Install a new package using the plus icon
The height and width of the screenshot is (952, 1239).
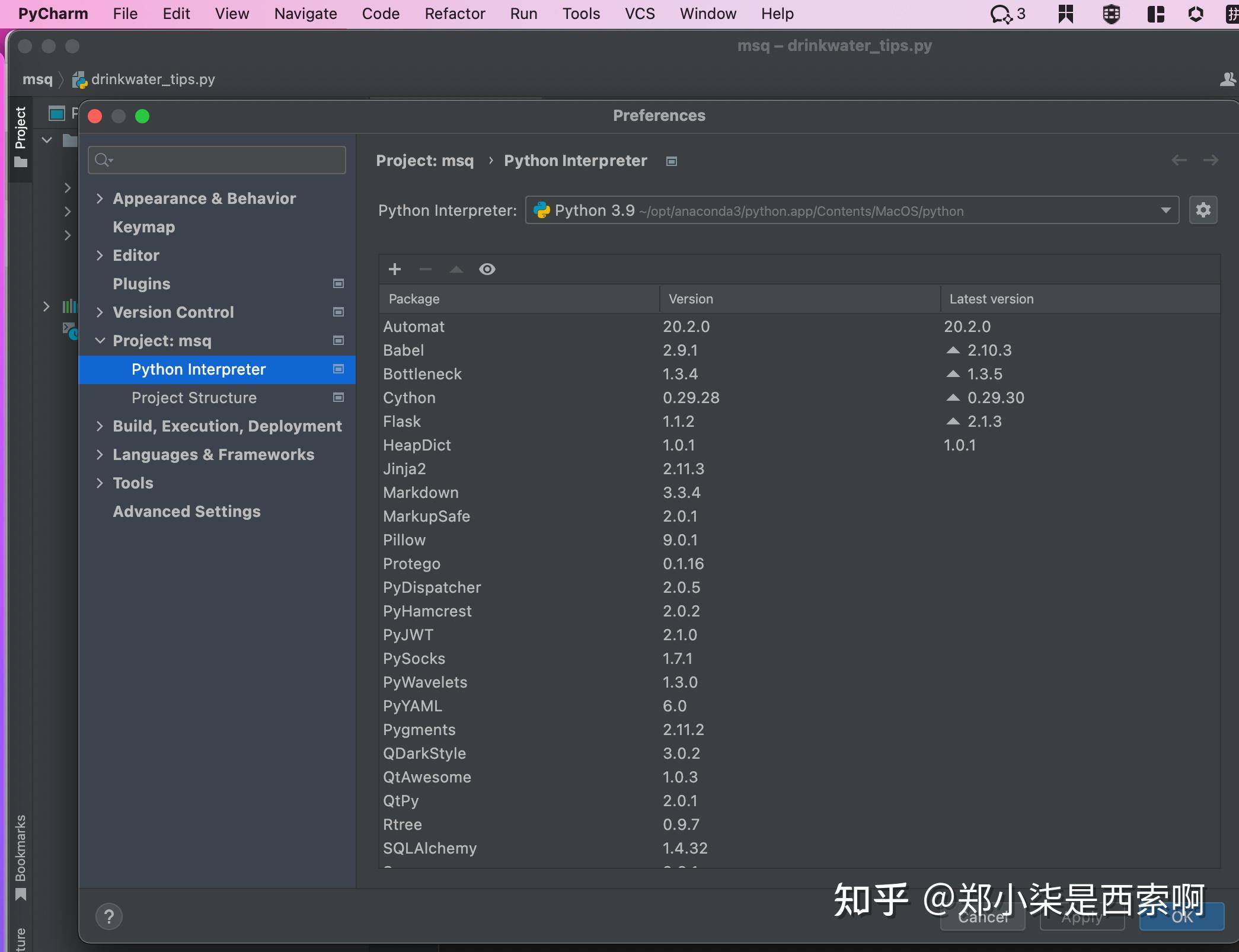[394, 269]
